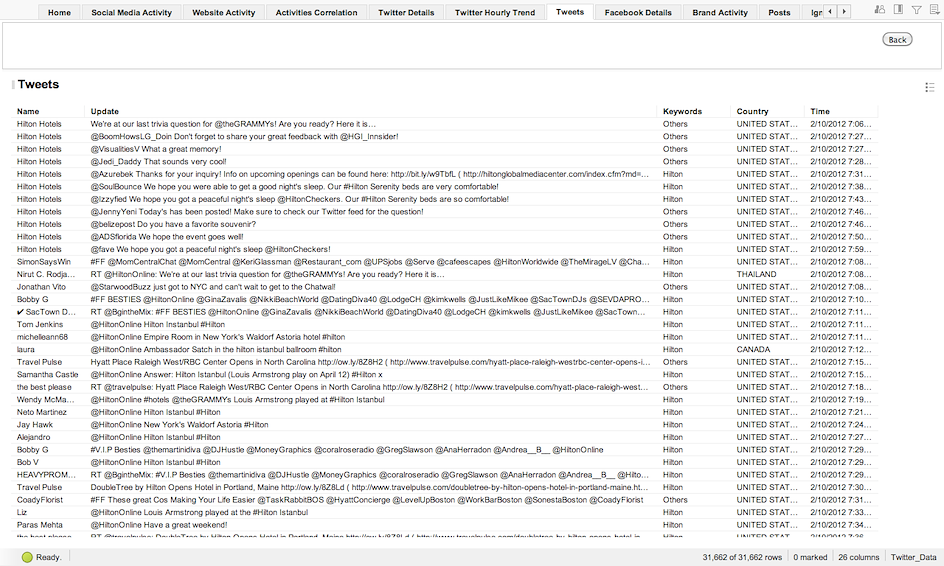Click the 31,662 of 31,662 rows status

click(x=742, y=558)
